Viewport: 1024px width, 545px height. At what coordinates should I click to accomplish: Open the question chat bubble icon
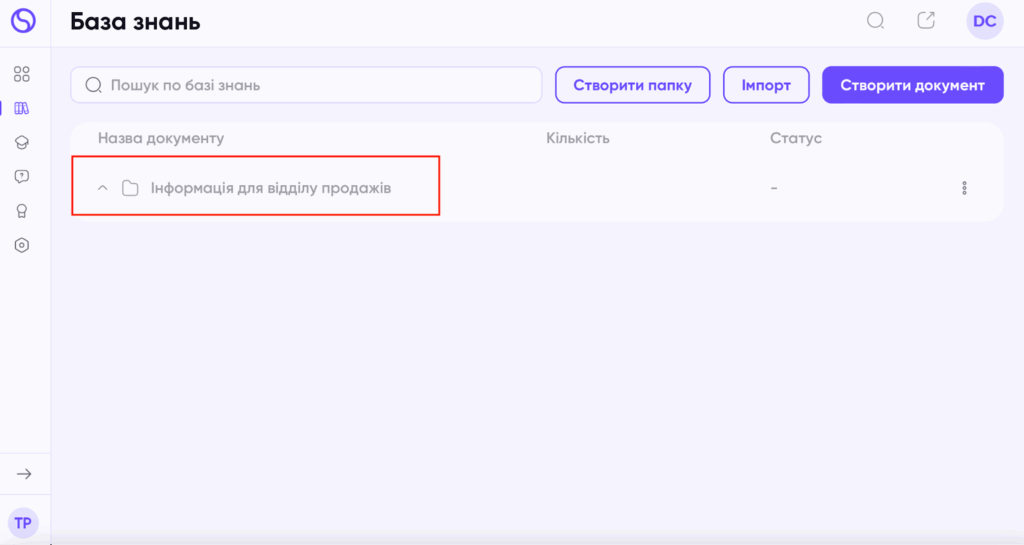pyautogui.click(x=22, y=177)
